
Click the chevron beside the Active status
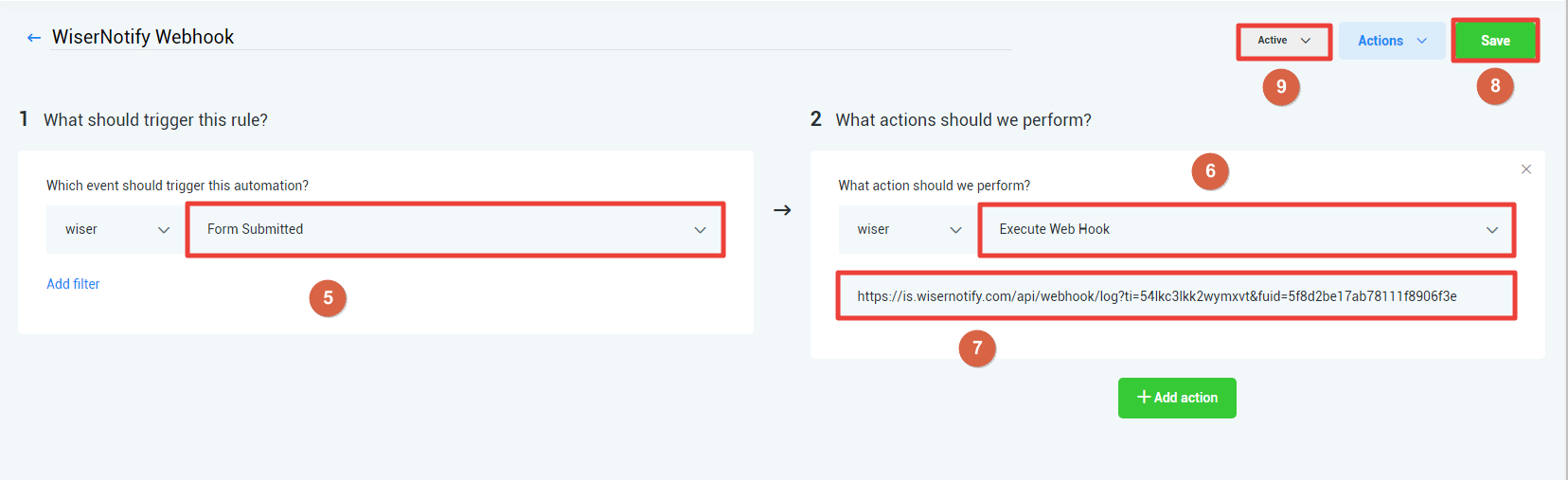click(1306, 41)
